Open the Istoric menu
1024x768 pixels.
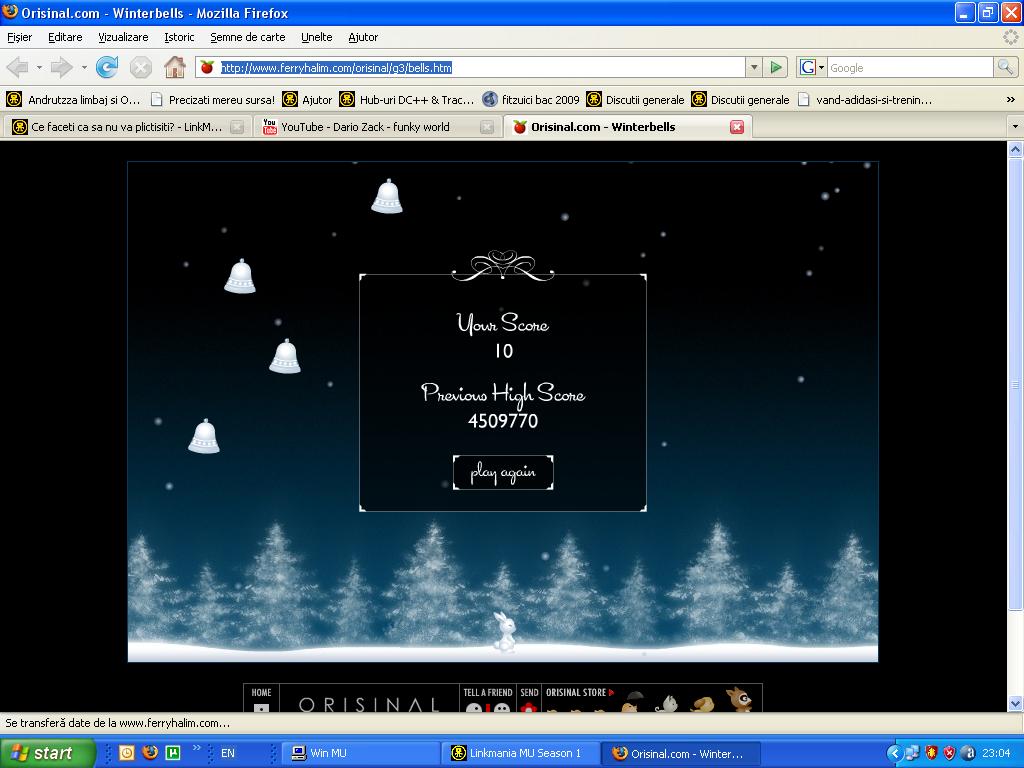(x=179, y=37)
